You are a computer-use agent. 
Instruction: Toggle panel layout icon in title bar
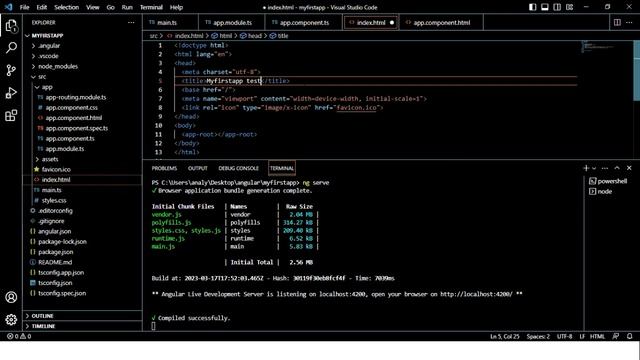(x=545, y=7)
